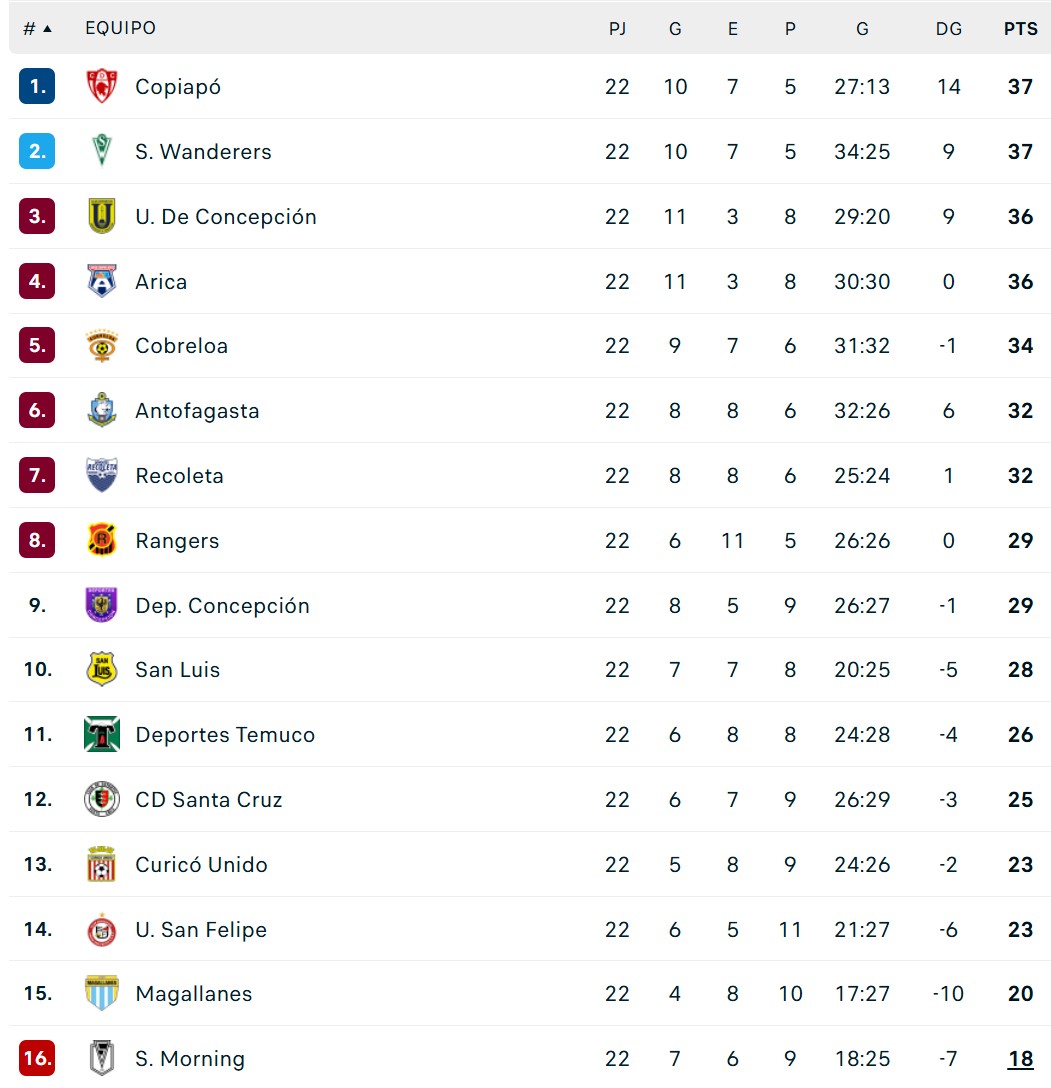The image size is (1051, 1088).
Task: Click the S. Wanderers club logo
Action: pyautogui.click(x=101, y=152)
